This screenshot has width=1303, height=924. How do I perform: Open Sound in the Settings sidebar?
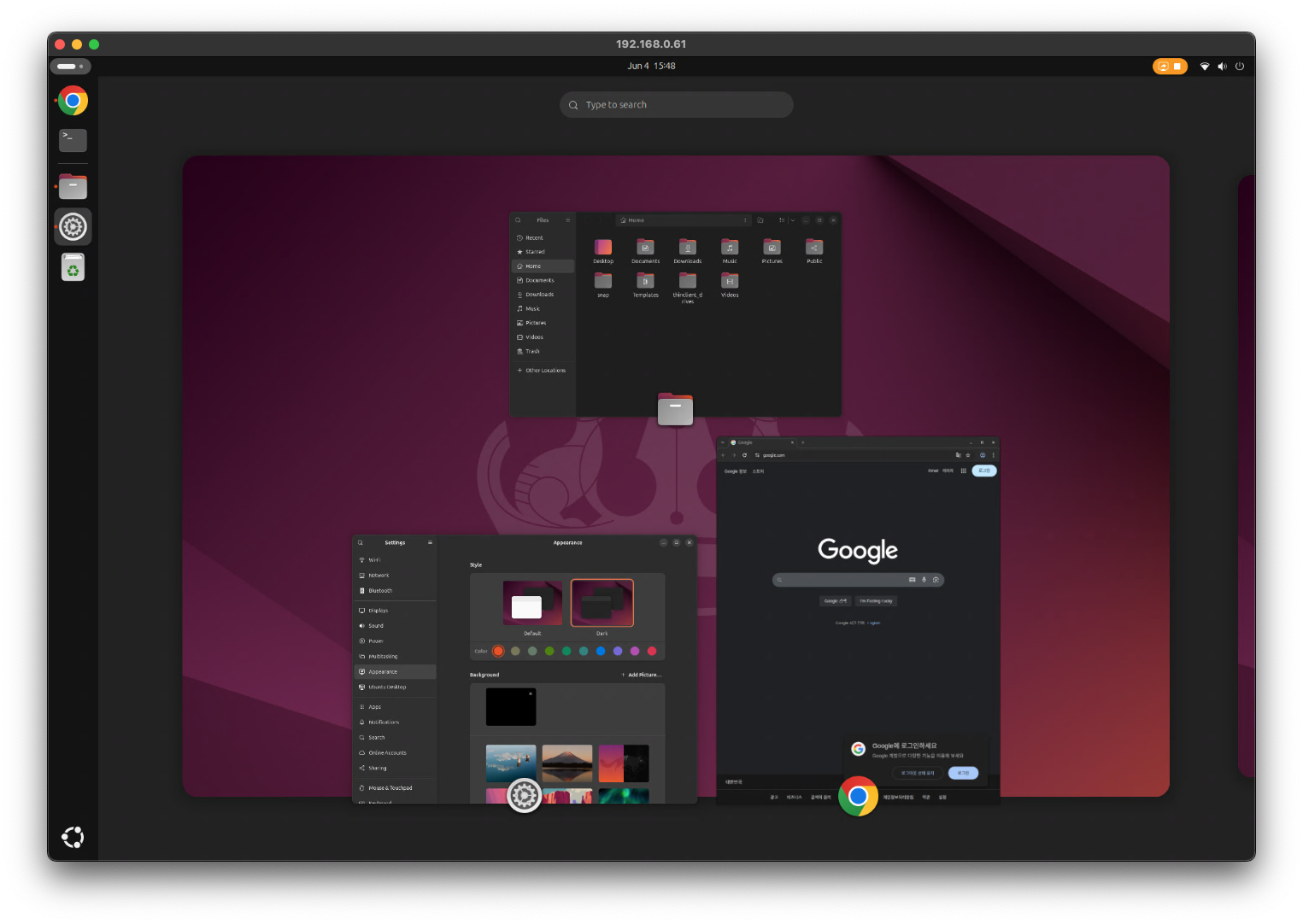coord(395,626)
